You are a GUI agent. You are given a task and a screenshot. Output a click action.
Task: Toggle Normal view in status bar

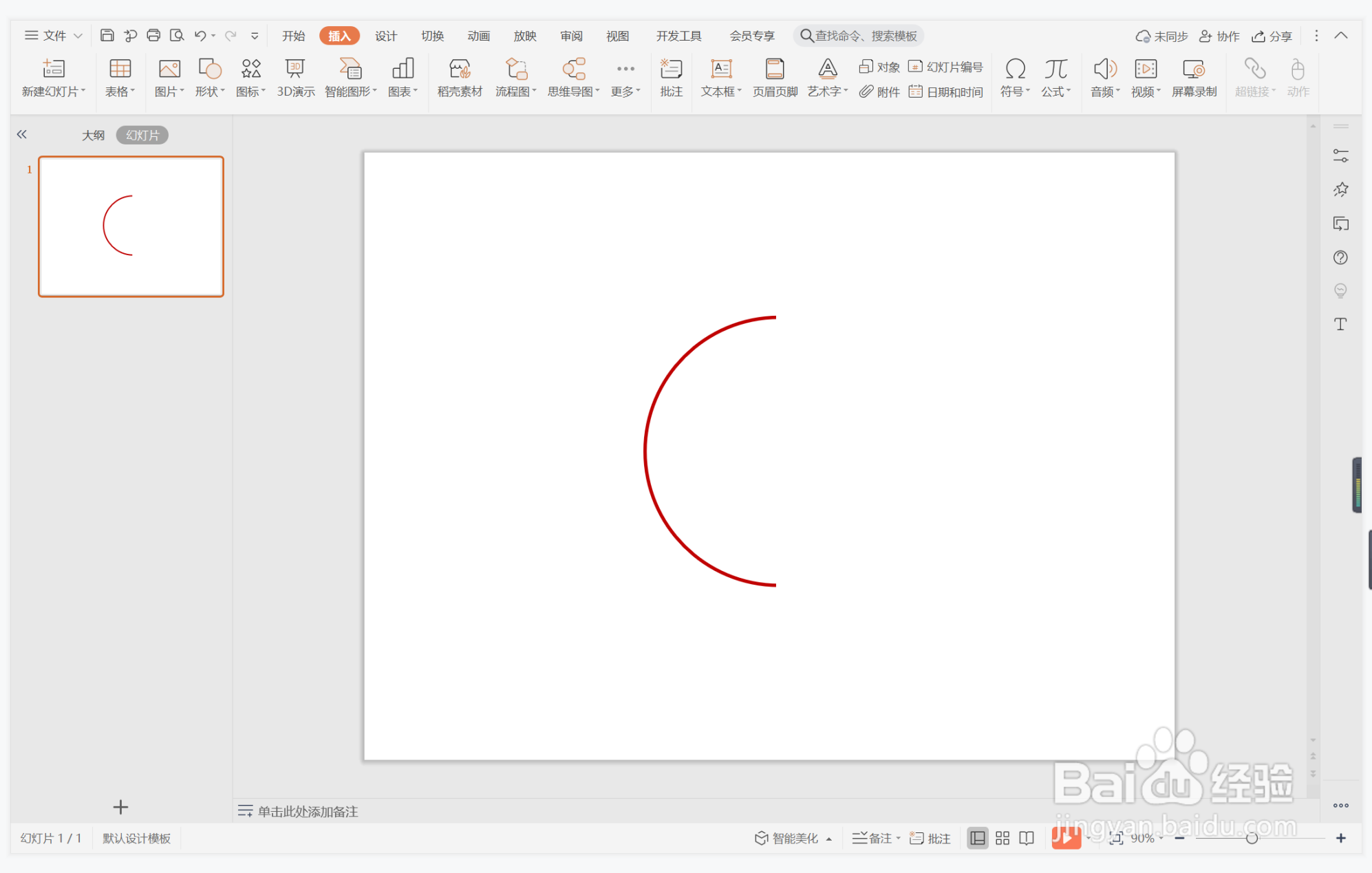(977, 838)
